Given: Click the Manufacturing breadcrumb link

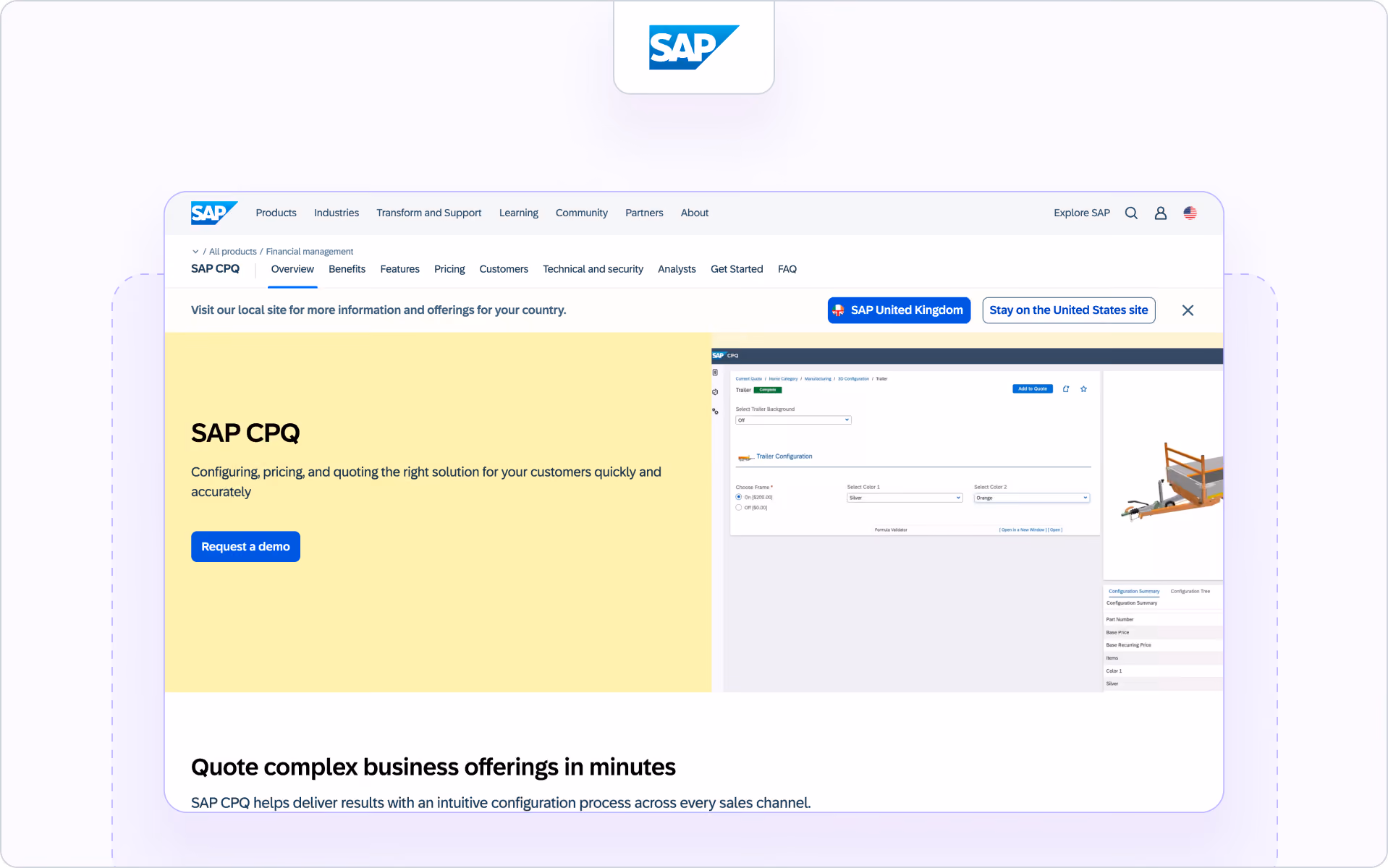Looking at the screenshot, I should click(818, 379).
